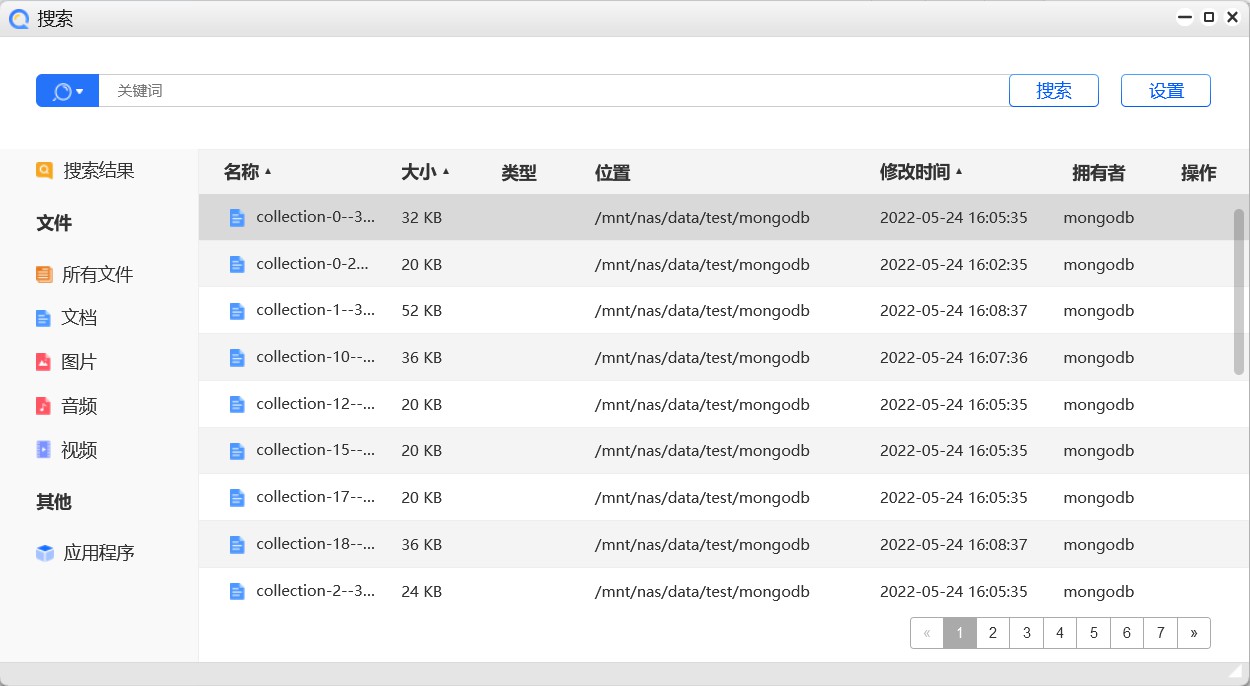Open the 音频 category
The width and height of the screenshot is (1250, 686).
click(x=76, y=405)
